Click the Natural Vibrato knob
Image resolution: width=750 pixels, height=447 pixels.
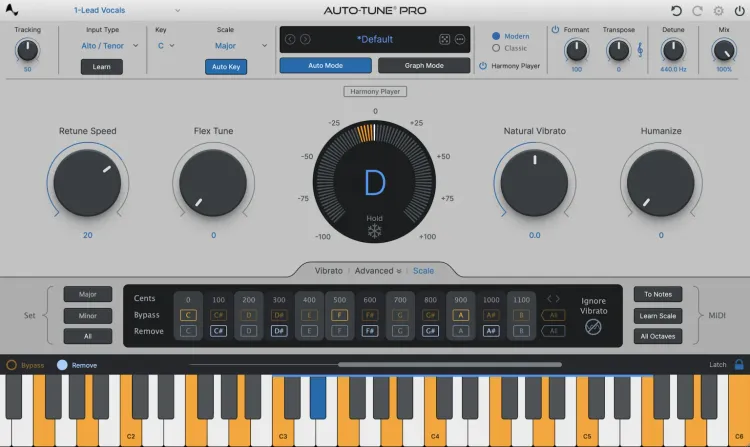pos(534,183)
